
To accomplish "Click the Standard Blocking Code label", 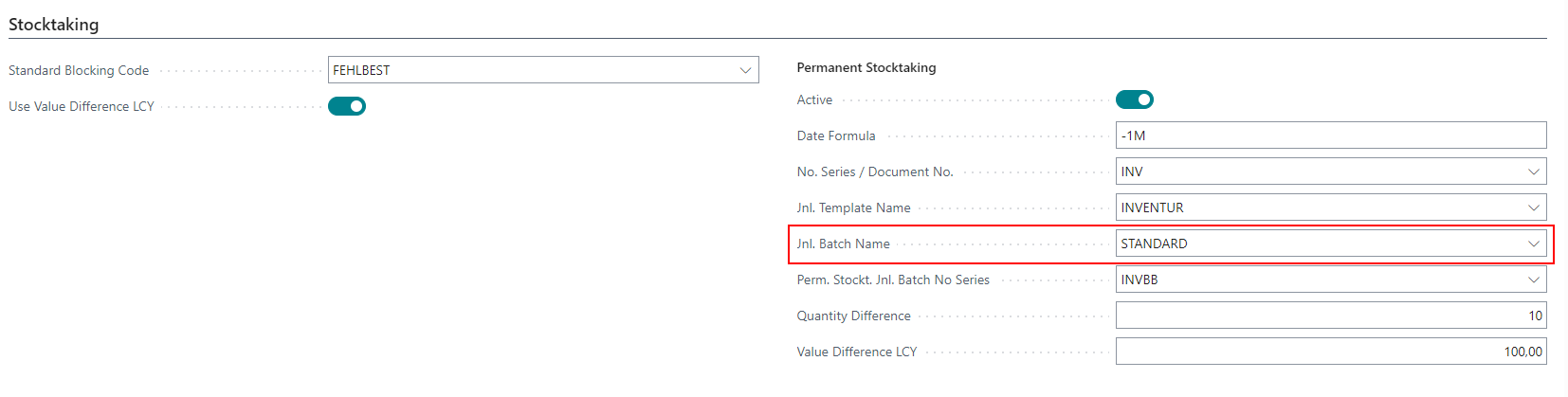I will 79,70.
